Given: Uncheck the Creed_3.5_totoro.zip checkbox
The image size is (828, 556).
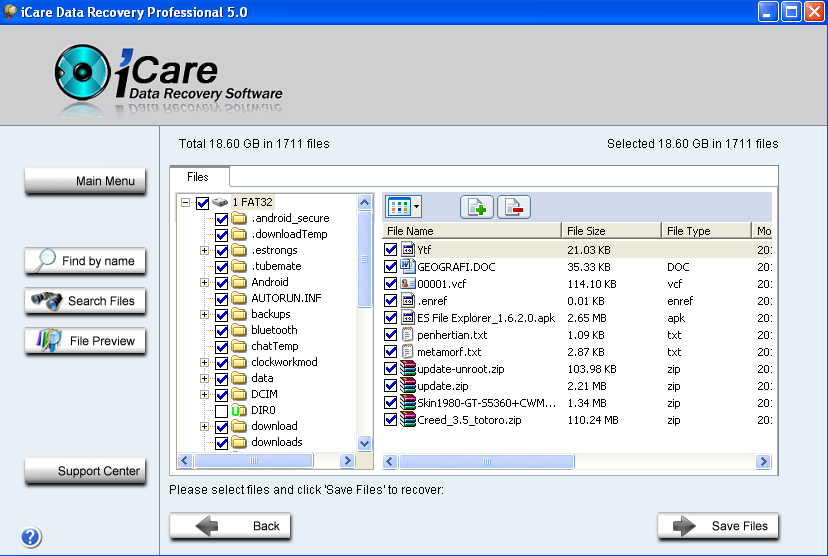Looking at the screenshot, I should point(390,420).
